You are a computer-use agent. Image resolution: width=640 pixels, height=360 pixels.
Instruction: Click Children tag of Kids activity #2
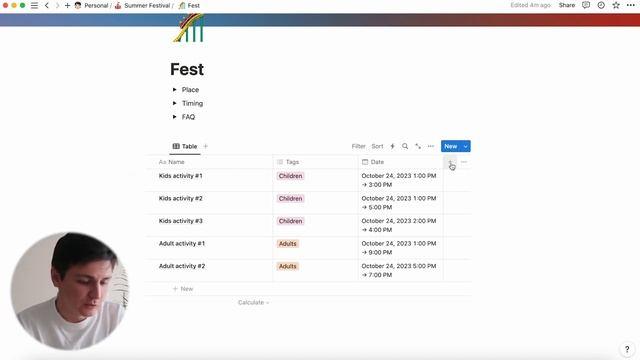point(290,198)
